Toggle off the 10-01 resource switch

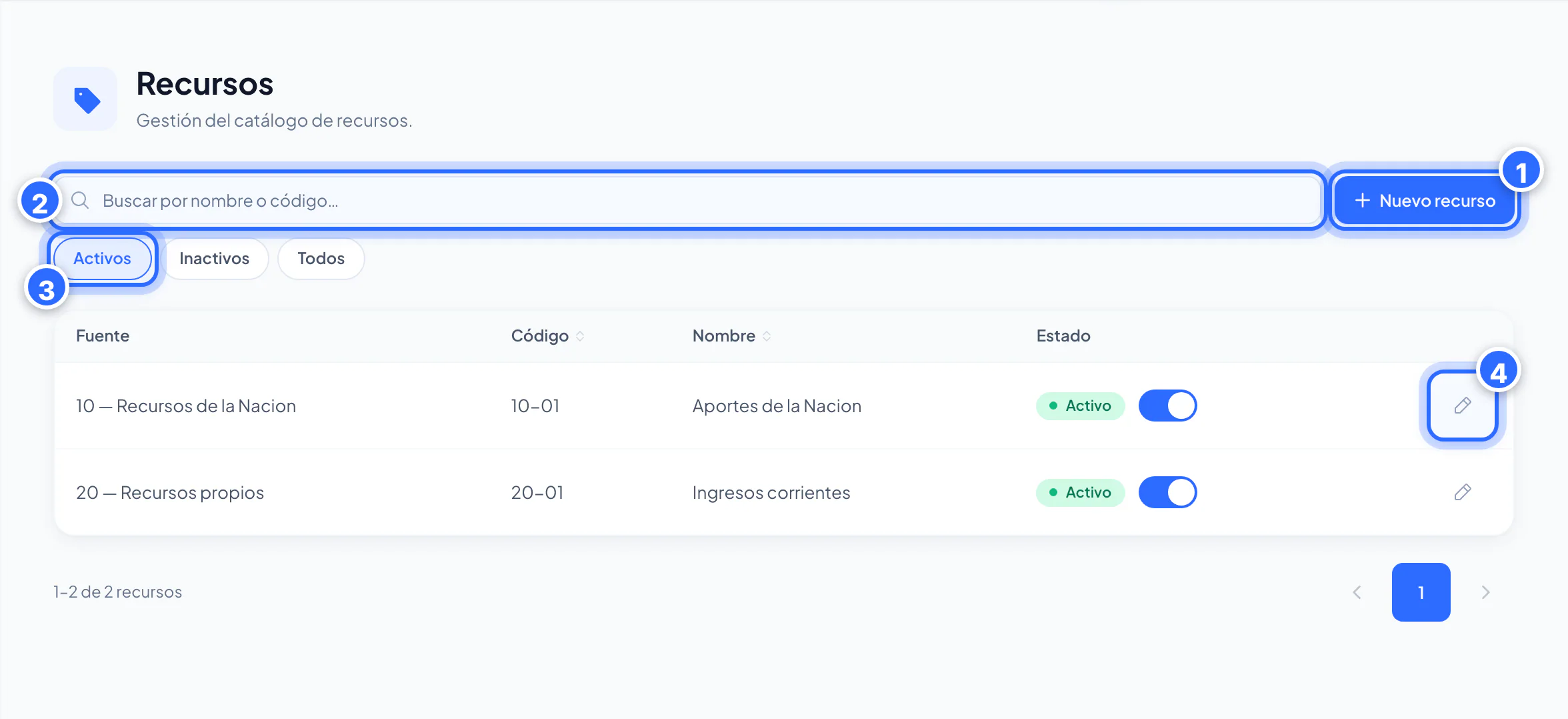coord(1167,406)
